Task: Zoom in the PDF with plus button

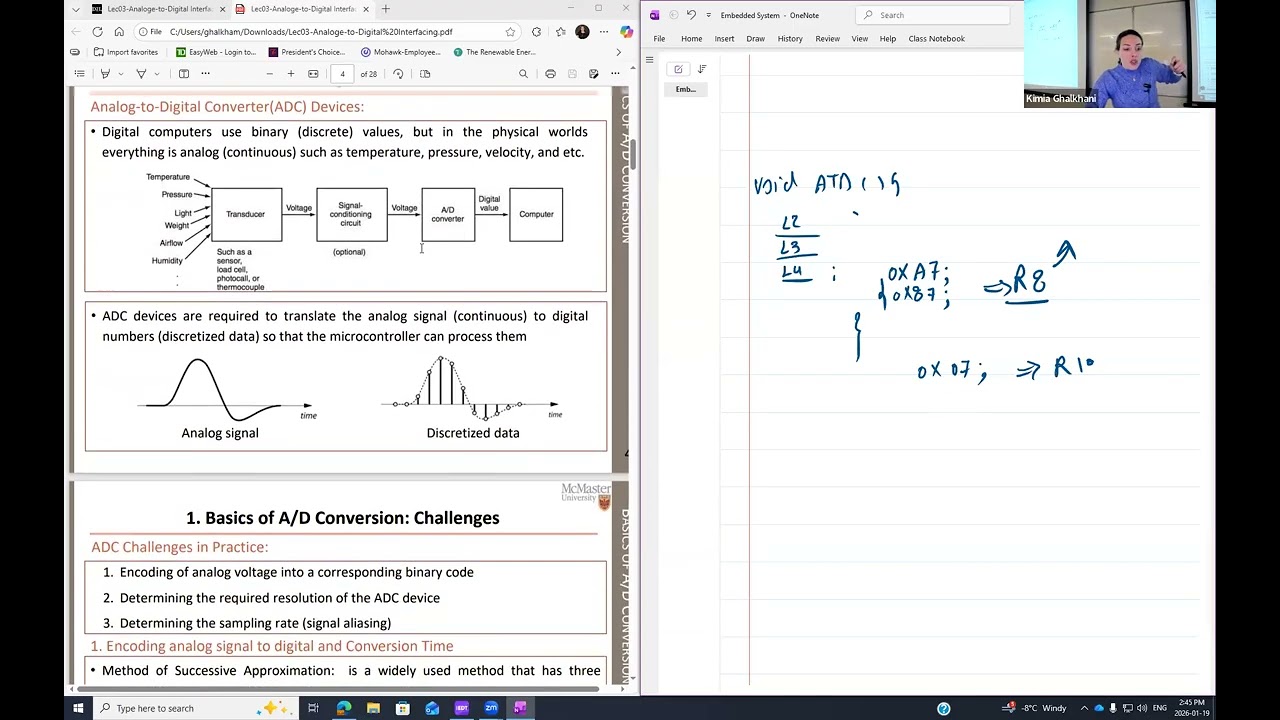Action: click(x=291, y=74)
